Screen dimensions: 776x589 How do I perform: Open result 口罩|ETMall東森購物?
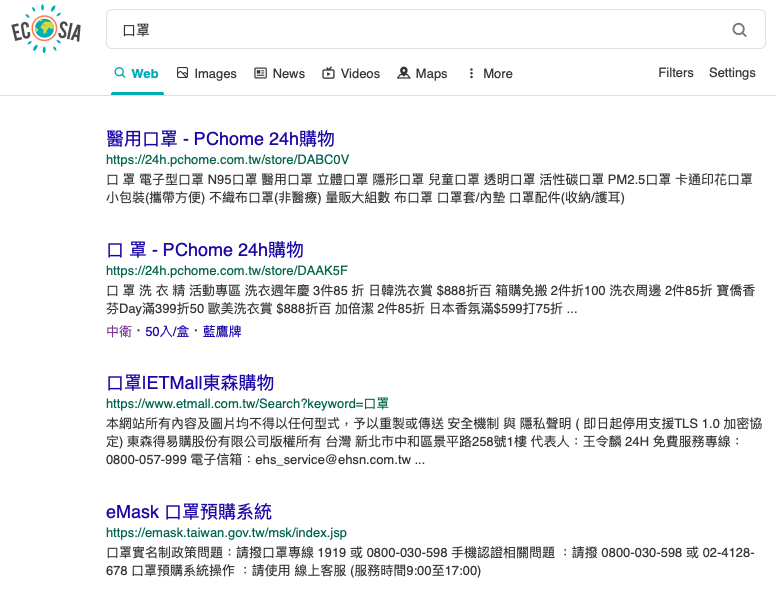[190, 383]
